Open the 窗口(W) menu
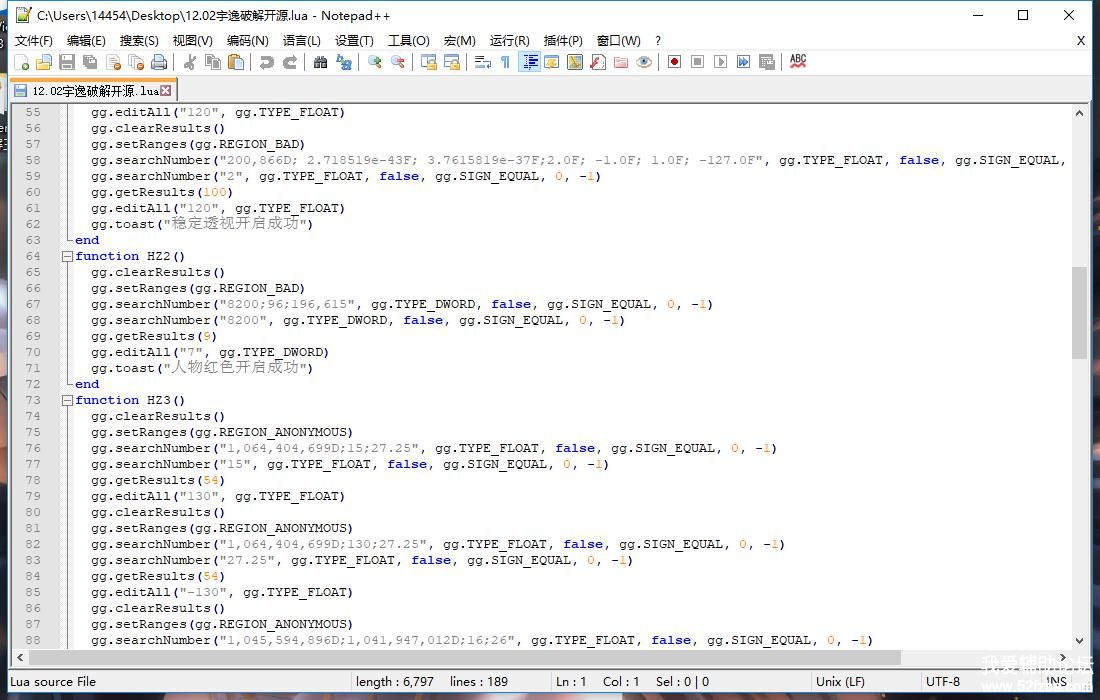The width and height of the screenshot is (1100, 700). (x=619, y=41)
